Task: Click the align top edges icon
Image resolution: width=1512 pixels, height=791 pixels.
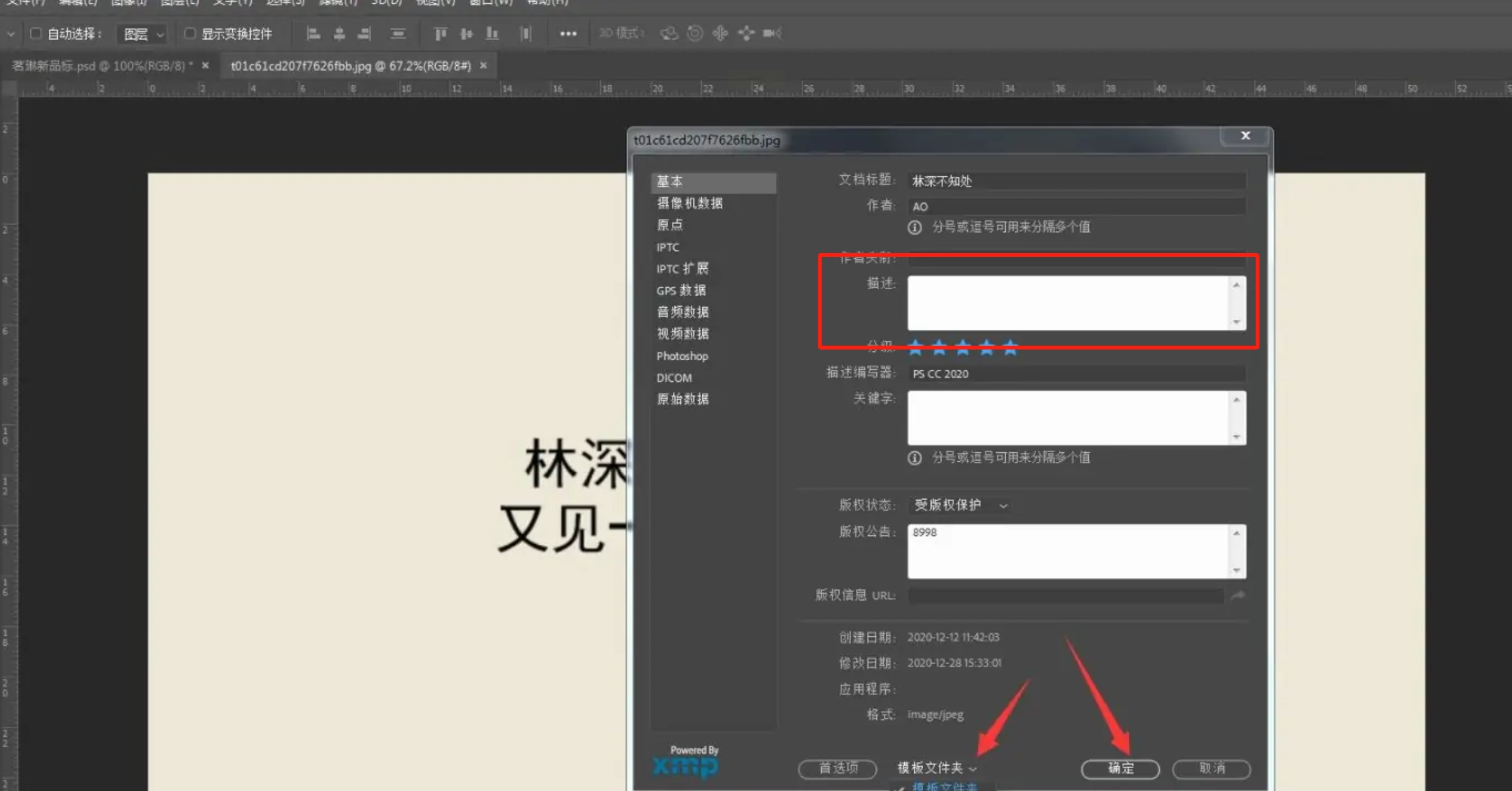Action: (440, 34)
